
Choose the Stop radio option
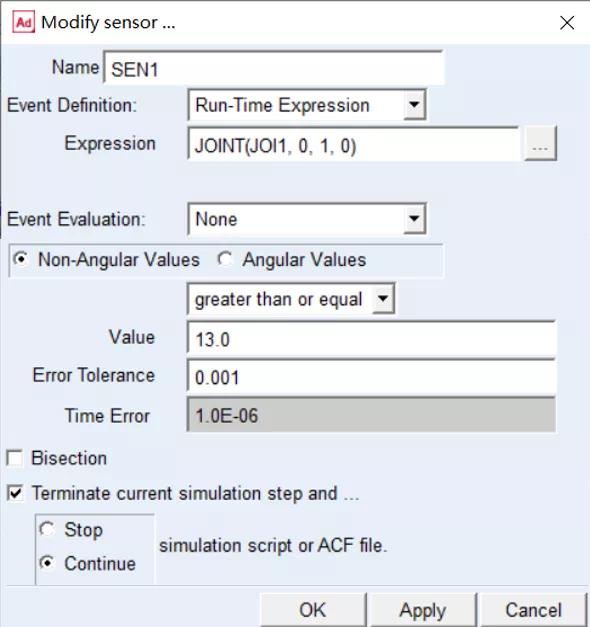click(x=47, y=529)
